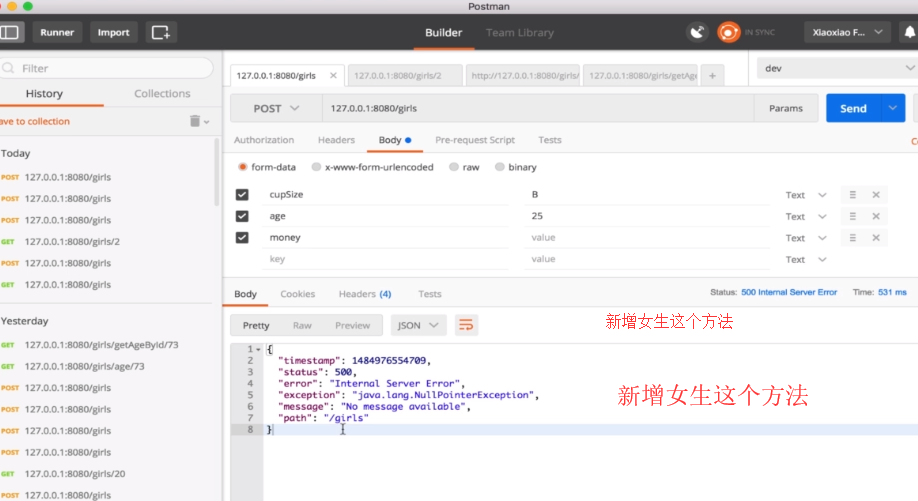Switch response view to Raw
This screenshot has width=918, height=501.
302,325
